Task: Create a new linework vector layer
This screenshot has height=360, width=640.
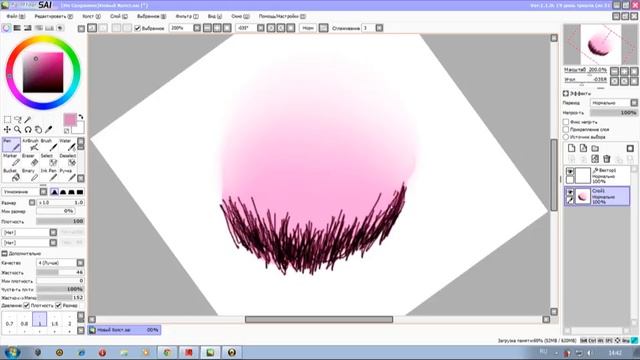Action: click(583, 148)
